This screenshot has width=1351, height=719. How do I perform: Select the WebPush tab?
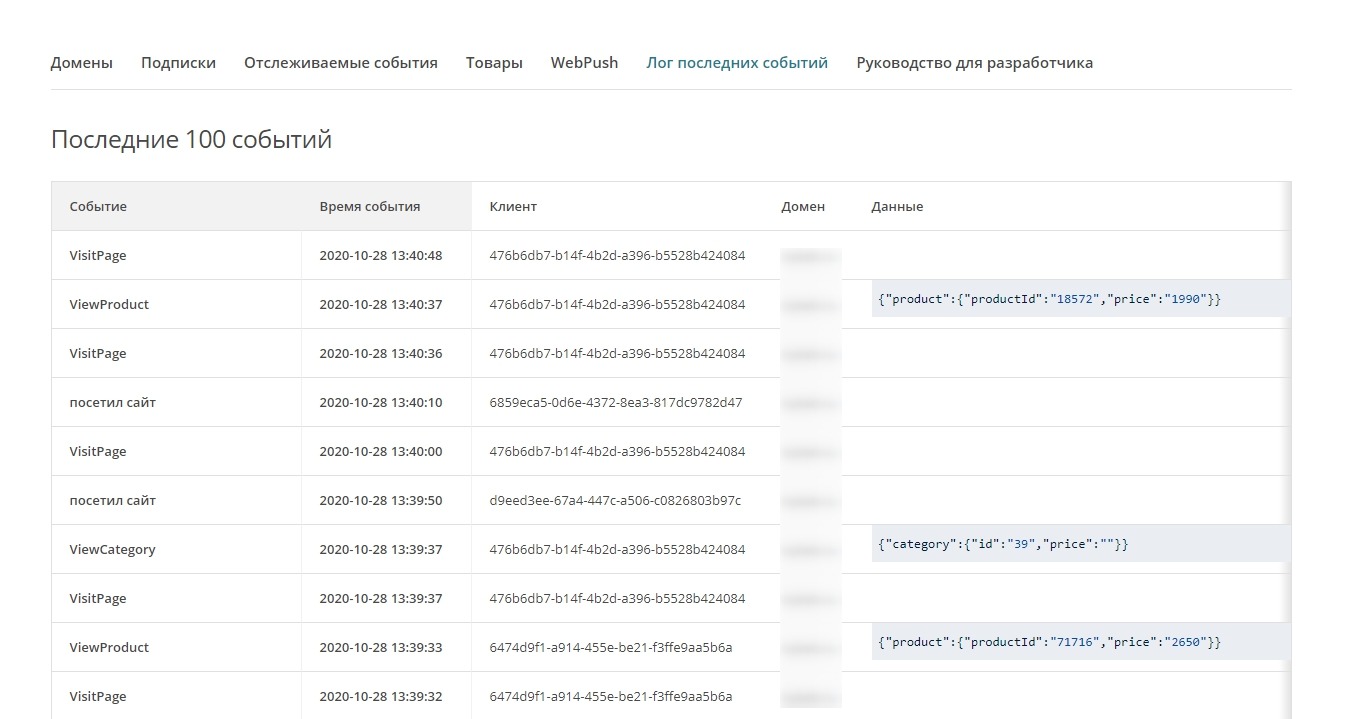(x=584, y=62)
